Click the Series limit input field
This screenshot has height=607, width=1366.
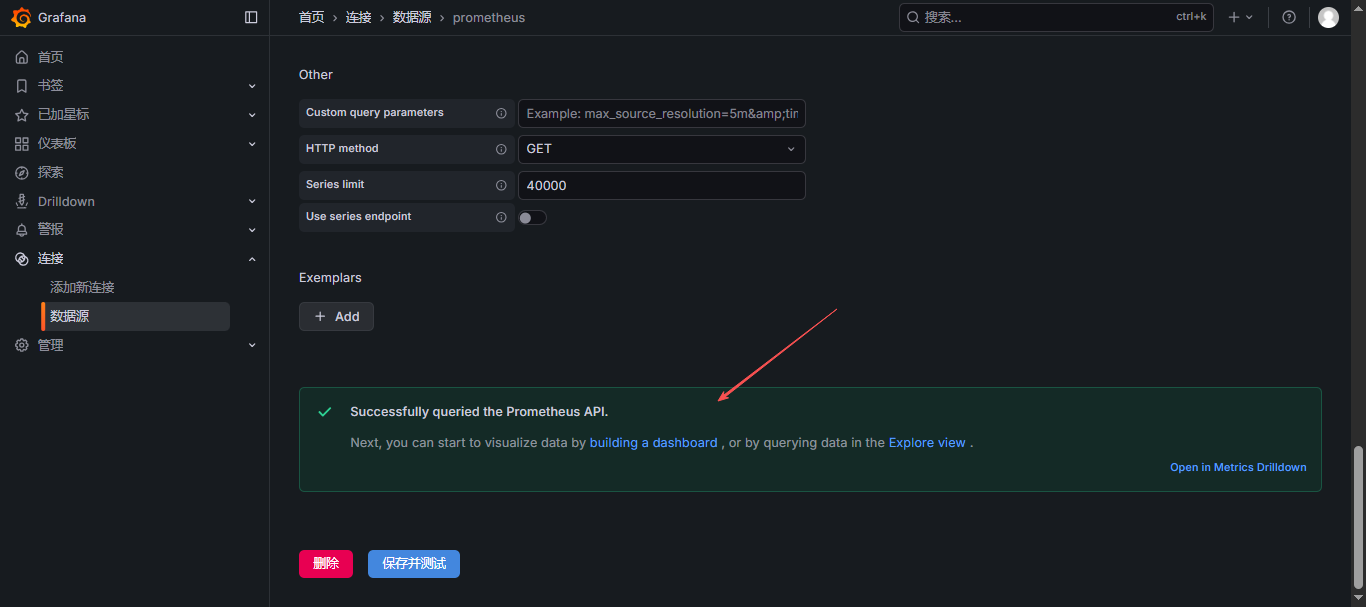pos(661,185)
